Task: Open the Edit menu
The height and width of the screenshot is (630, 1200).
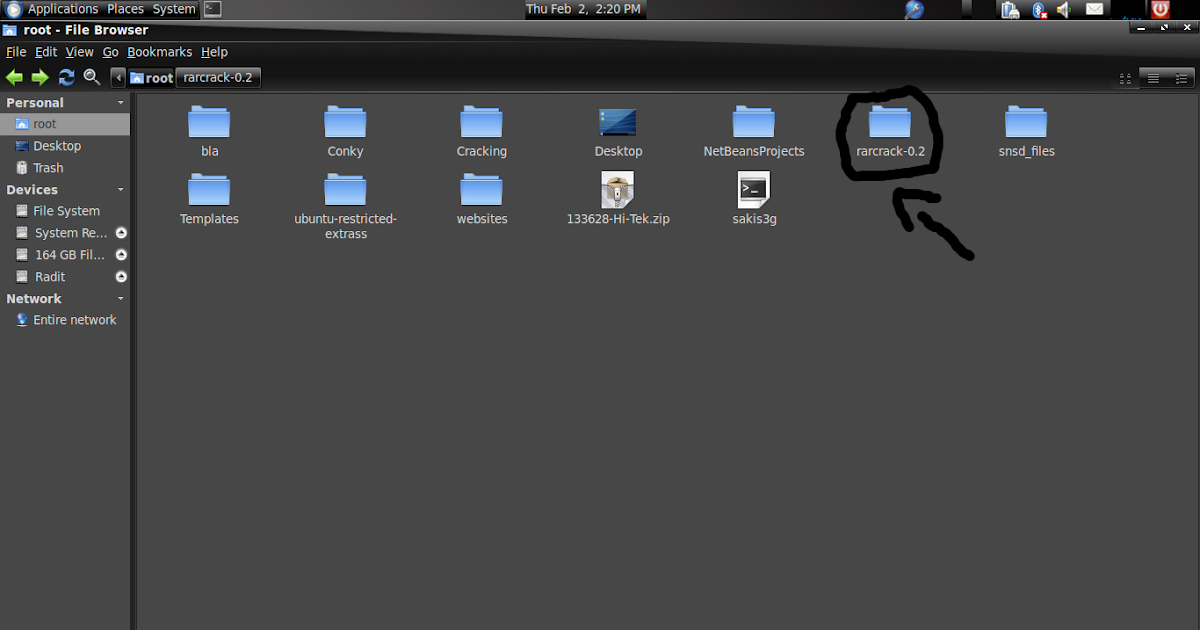Action: tap(46, 52)
